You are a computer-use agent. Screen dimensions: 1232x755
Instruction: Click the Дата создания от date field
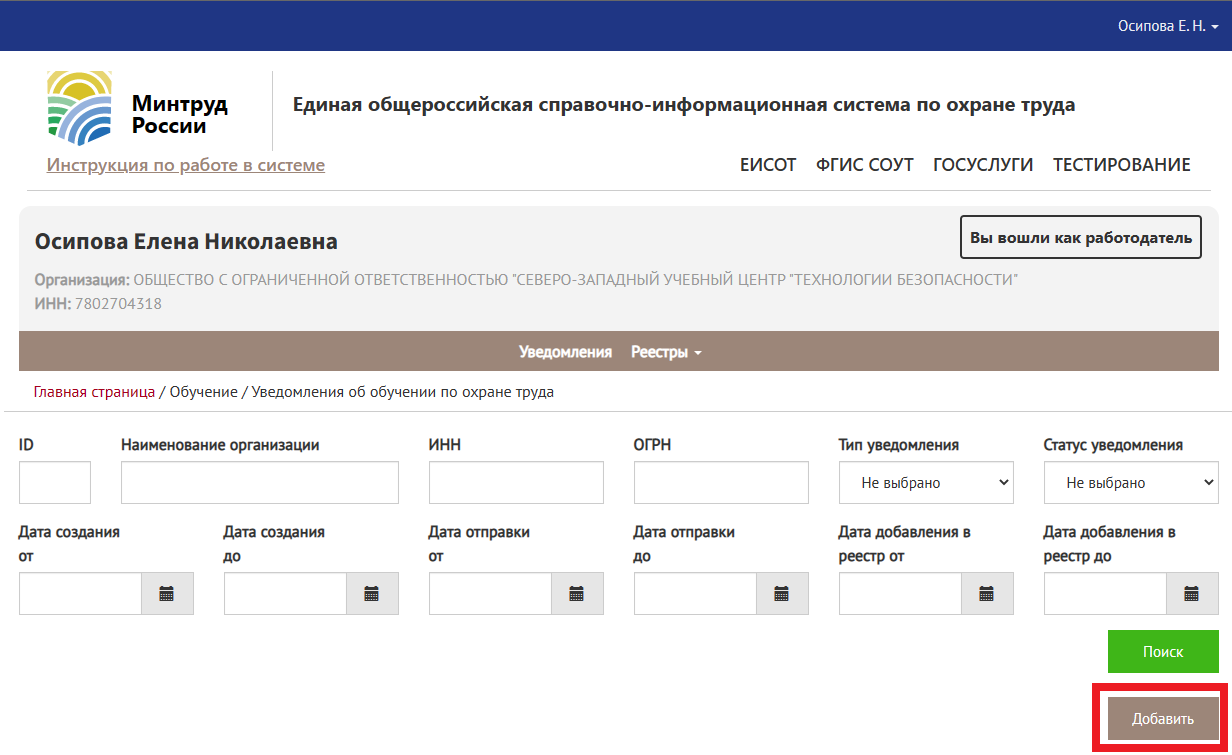click(80, 594)
